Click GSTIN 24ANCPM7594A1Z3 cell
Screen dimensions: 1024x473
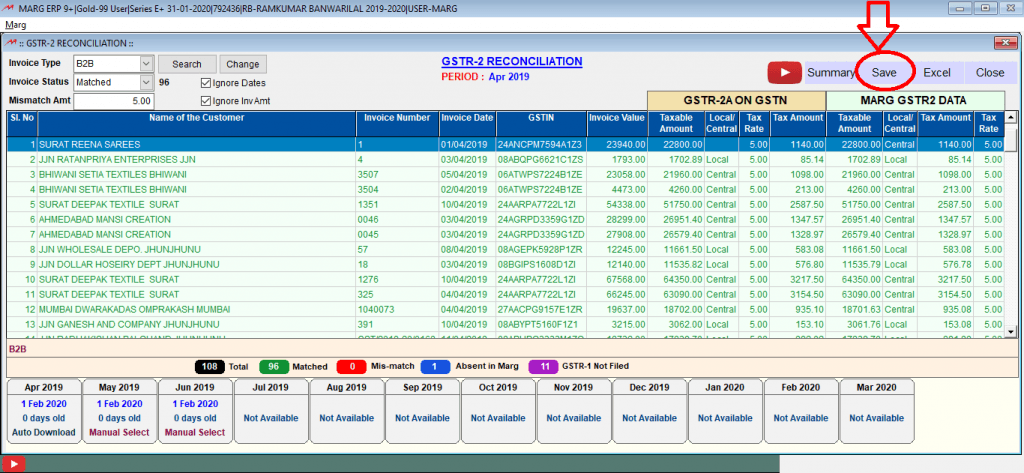pyautogui.click(x=541, y=144)
